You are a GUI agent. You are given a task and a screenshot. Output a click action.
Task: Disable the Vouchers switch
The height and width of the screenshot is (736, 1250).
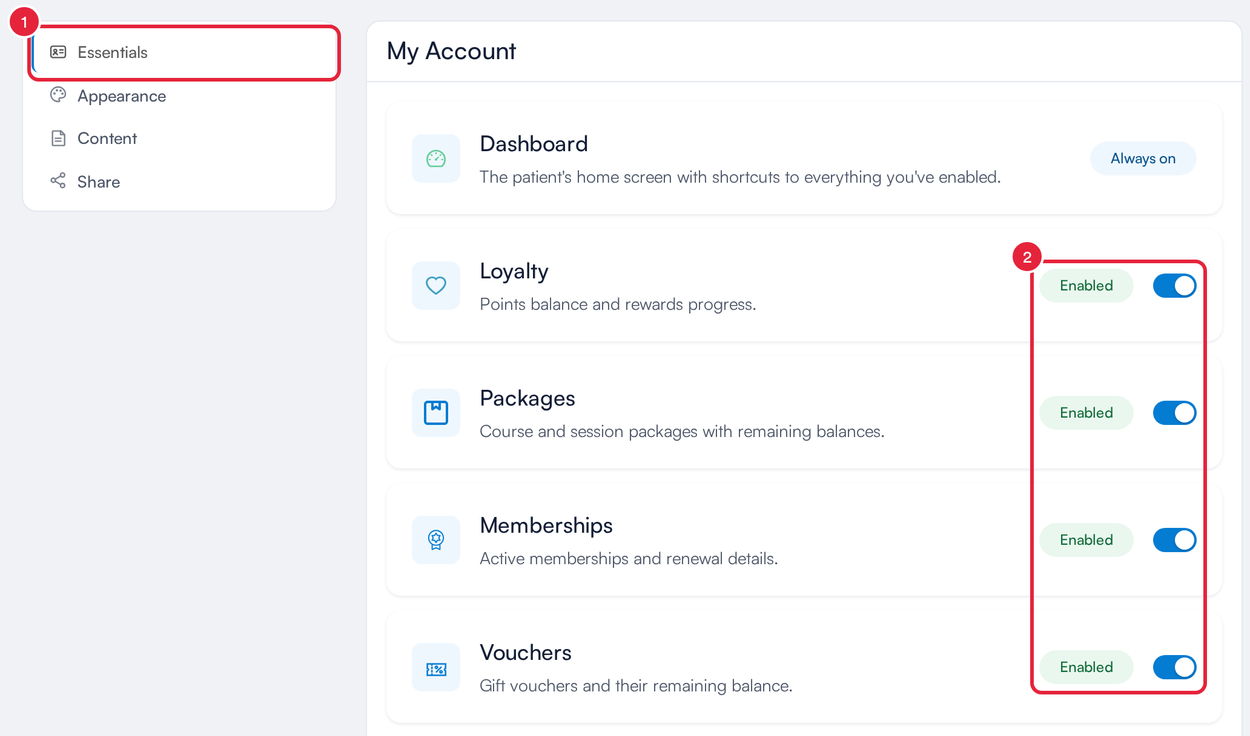1174,667
